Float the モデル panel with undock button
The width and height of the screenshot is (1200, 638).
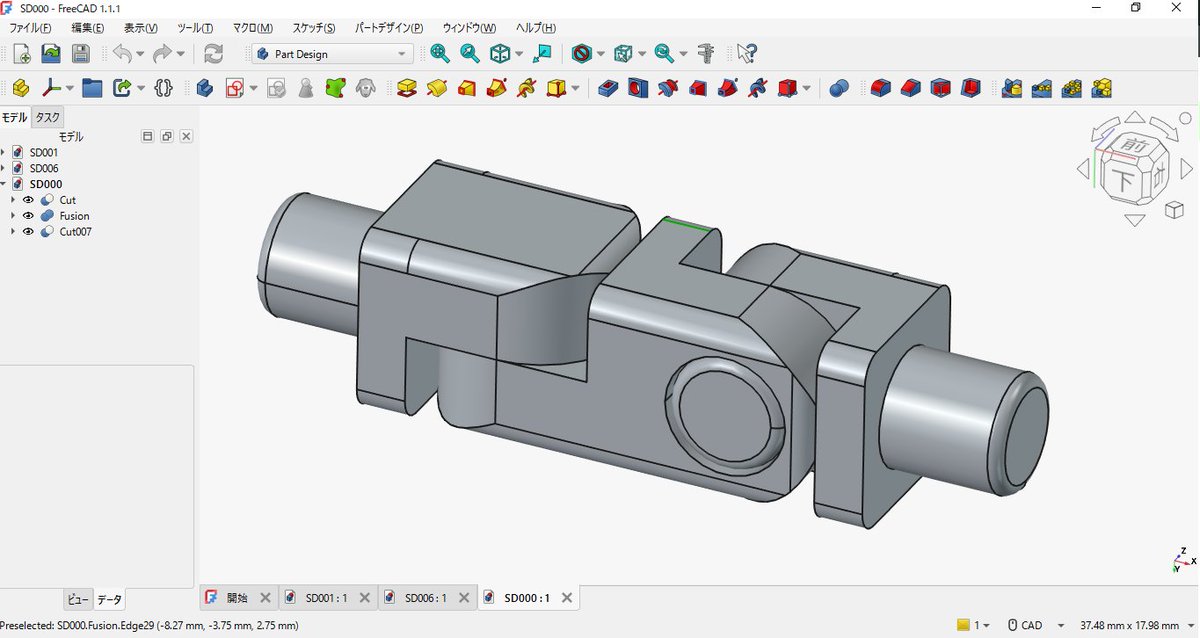pos(167,136)
